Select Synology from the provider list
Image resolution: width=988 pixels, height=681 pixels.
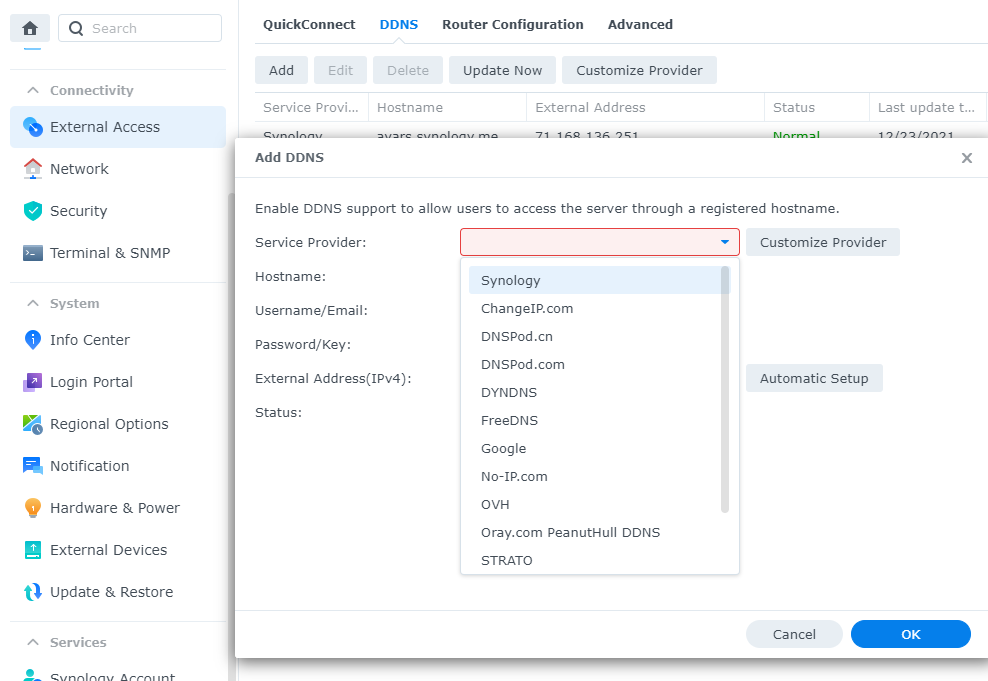click(x=510, y=280)
